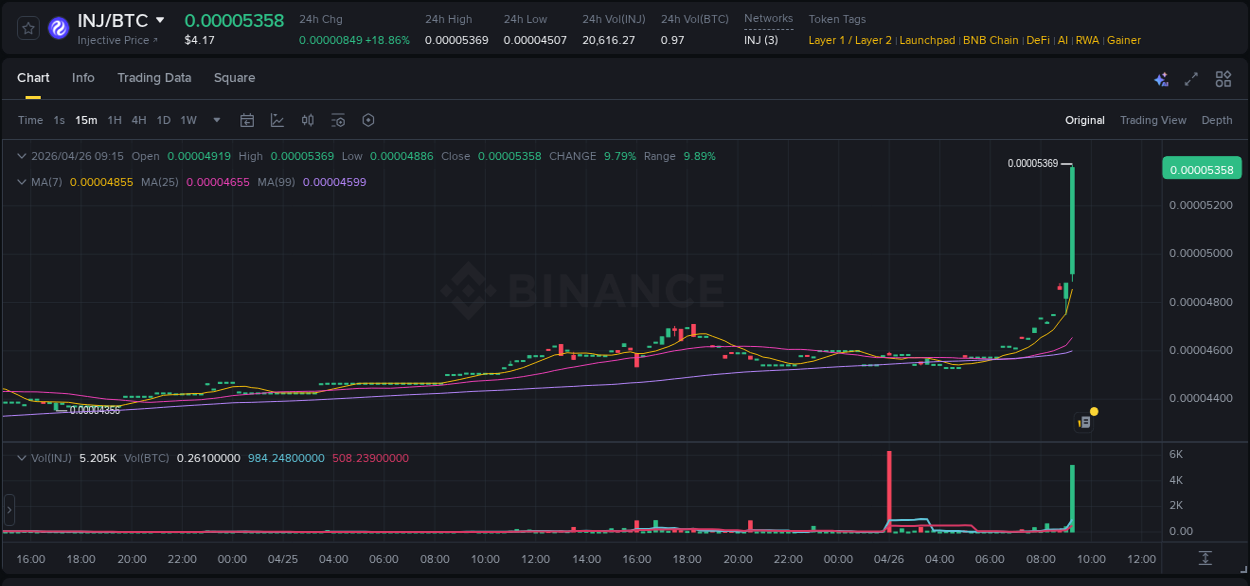The width and height of the screenshot is (1250, 586).
Task: Select the 1H time interval
Action: [x=114, y=120]
